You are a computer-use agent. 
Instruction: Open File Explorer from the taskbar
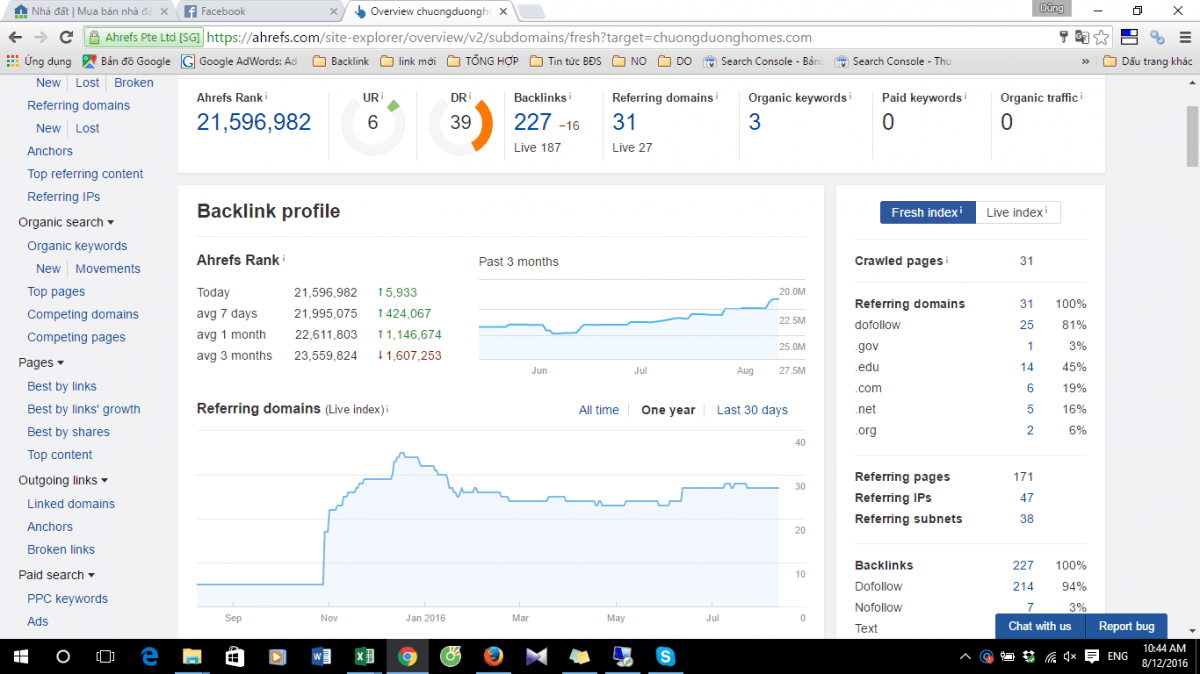pos(193,656)
